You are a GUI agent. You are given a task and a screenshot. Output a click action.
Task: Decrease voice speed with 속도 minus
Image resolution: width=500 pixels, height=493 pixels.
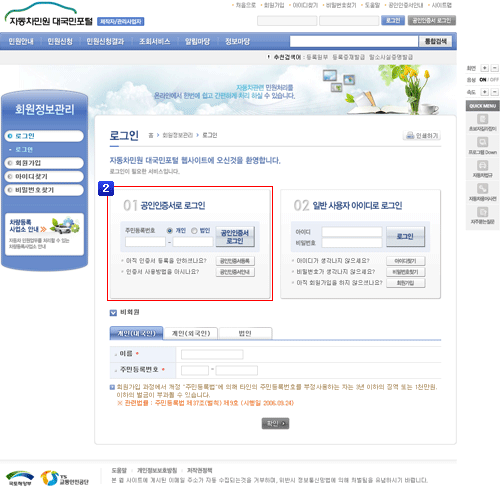click(x=495, y=92)
